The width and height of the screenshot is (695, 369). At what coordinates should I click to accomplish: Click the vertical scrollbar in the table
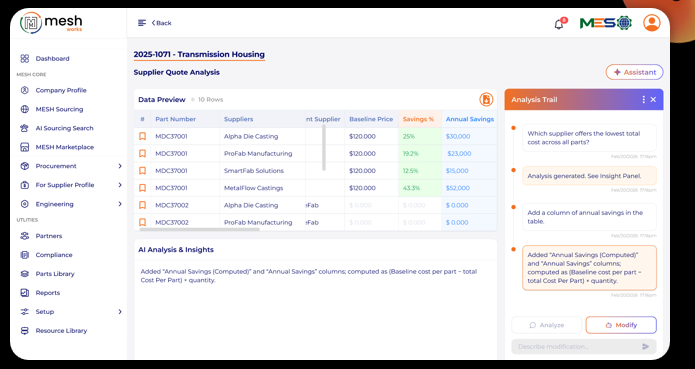324,148
